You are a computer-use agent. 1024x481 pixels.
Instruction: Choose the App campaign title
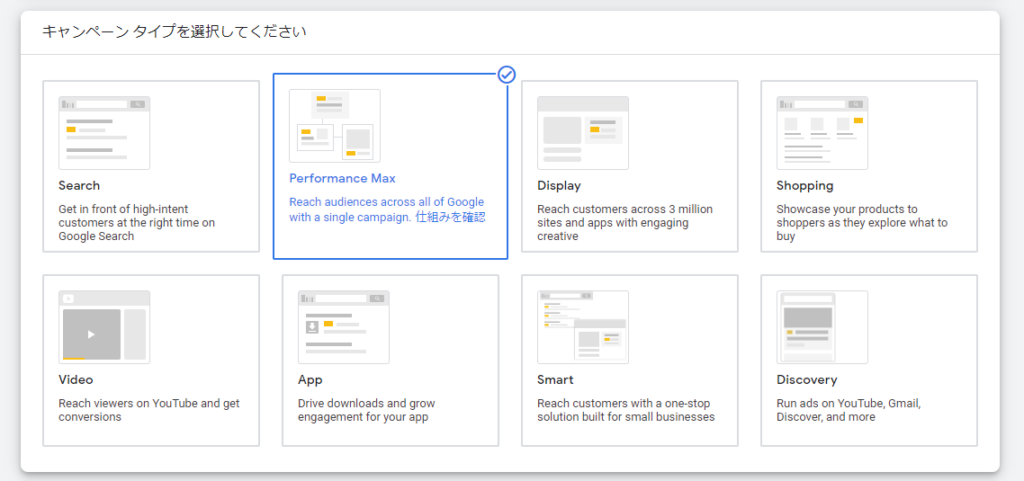tap(310, 380)
